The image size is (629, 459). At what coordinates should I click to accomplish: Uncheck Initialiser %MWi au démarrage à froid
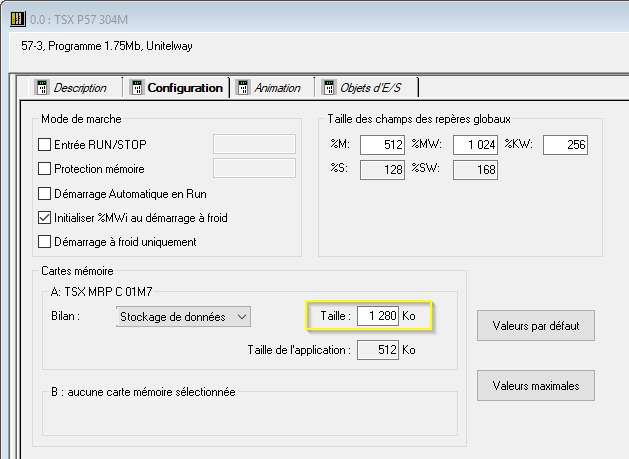(x=44, y=217)
